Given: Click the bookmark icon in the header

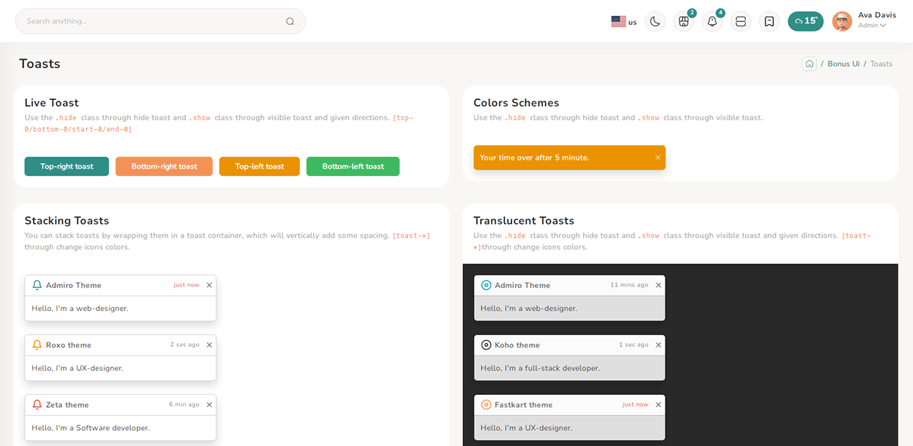Looking at the screenshot, I should coord(769,21).
